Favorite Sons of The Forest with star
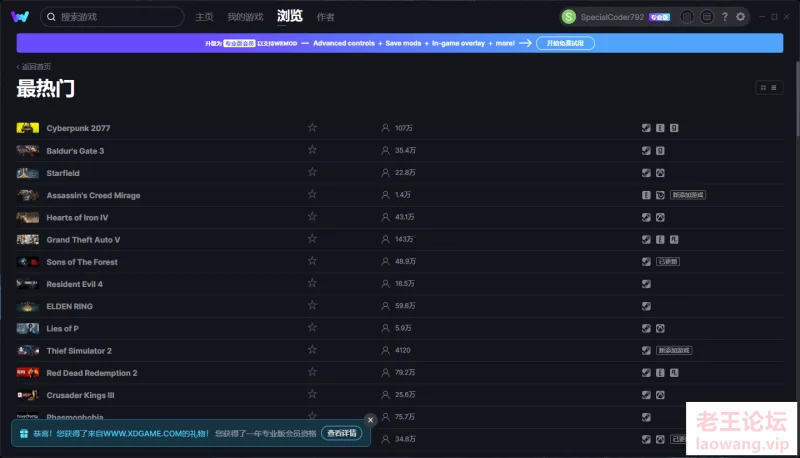 pos(312,261)
